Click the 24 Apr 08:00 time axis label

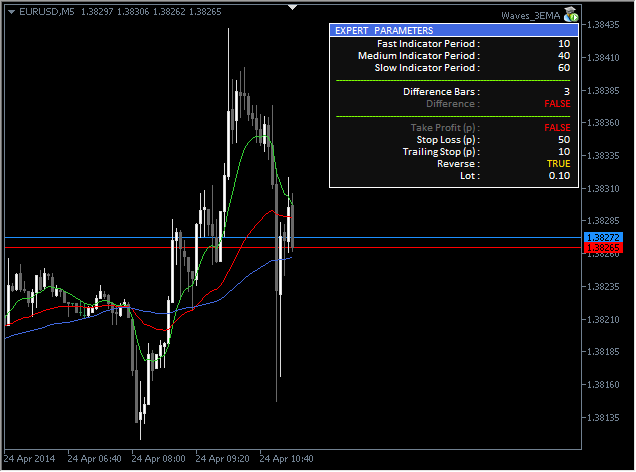158,459
